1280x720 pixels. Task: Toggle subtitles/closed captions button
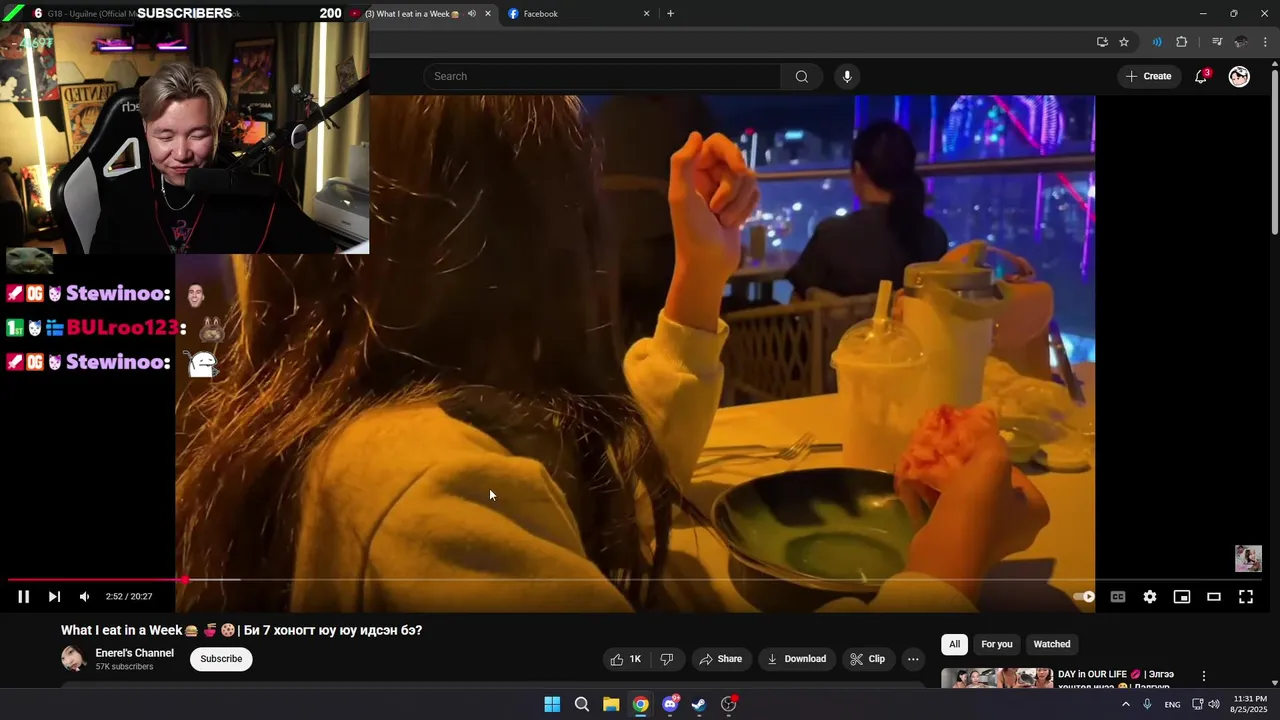click(1118, 597)
